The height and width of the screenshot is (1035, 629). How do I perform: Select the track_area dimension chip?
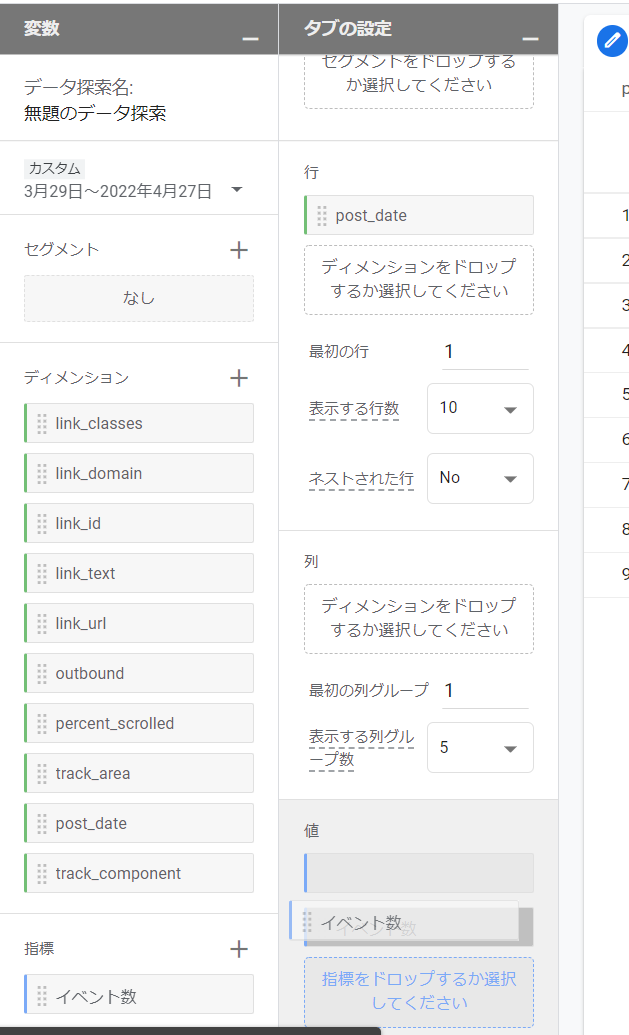point(139,774)
